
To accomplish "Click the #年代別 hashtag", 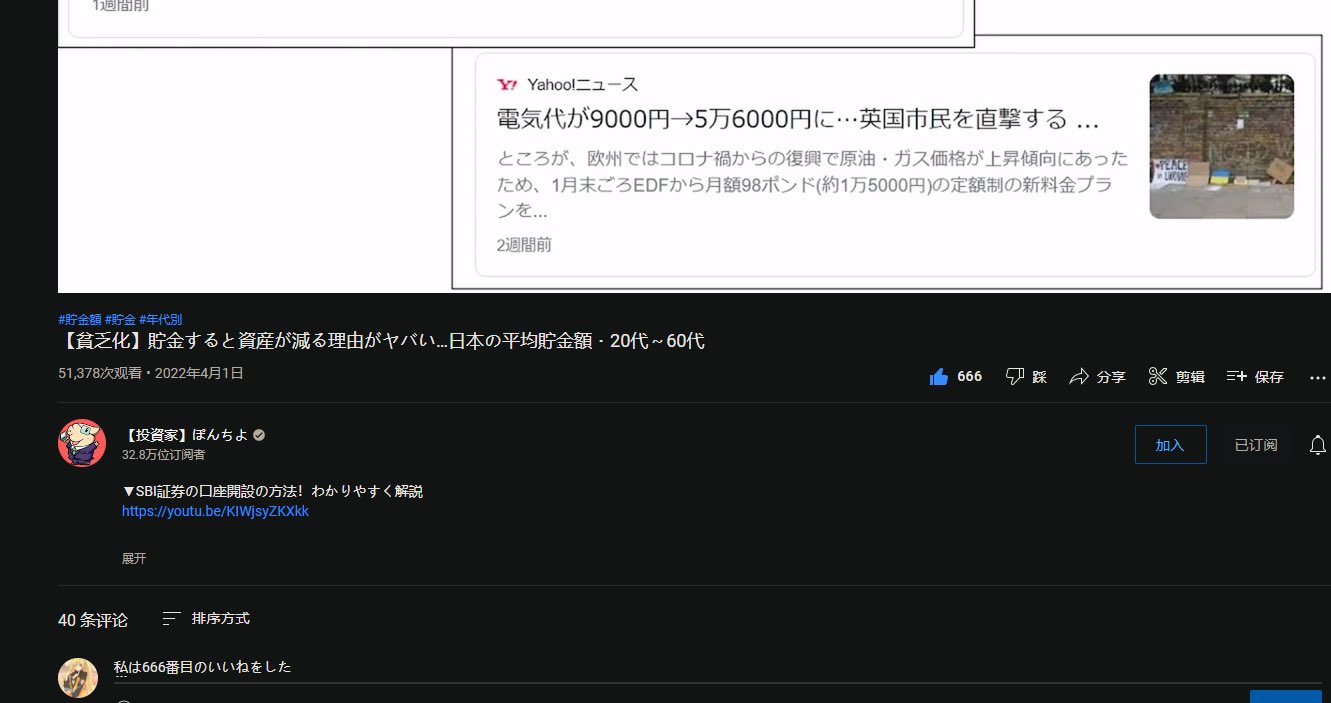I will point(161,320).
